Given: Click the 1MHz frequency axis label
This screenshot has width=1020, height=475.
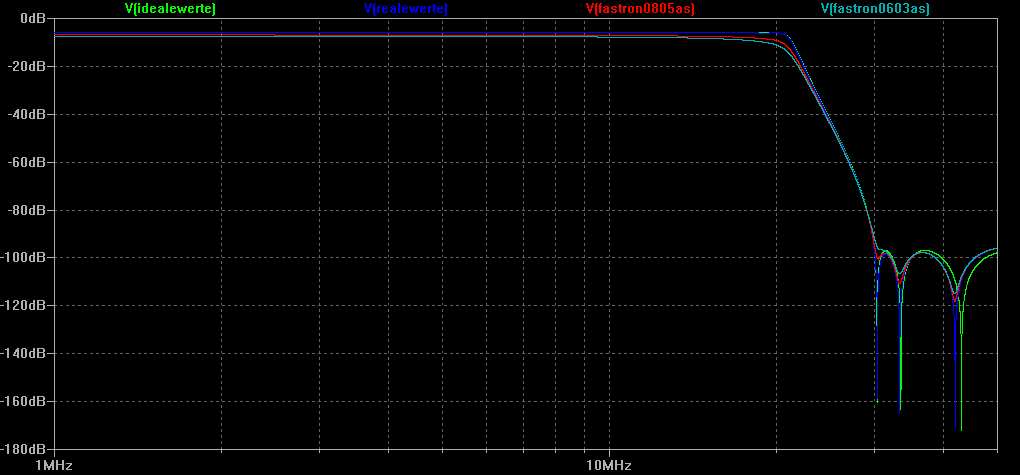Looking at the screenshot, I should (x=54, y=466).
